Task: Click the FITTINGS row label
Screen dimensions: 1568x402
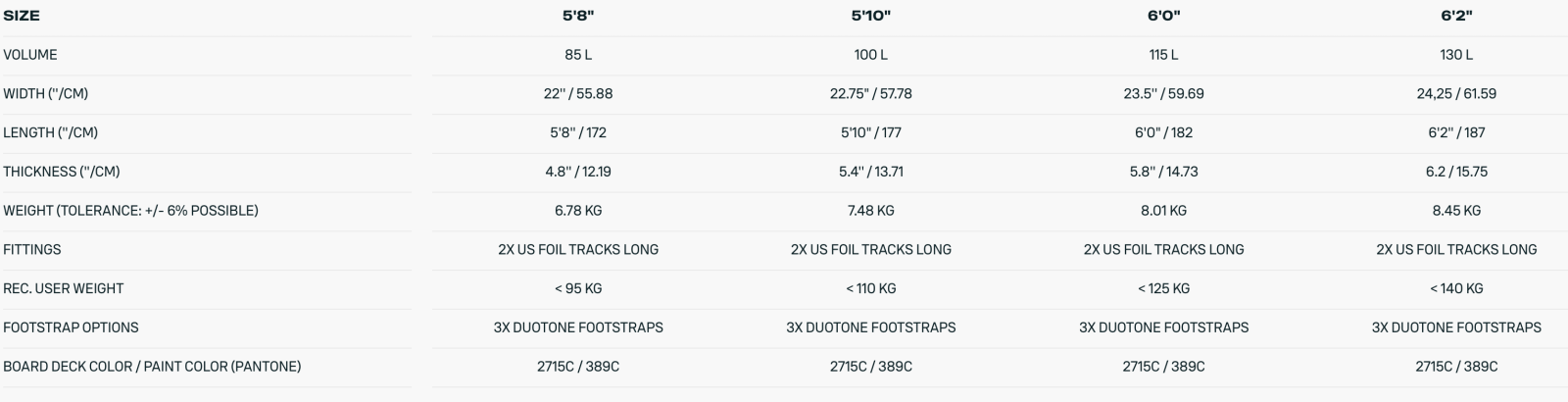Action: (32, 249)
